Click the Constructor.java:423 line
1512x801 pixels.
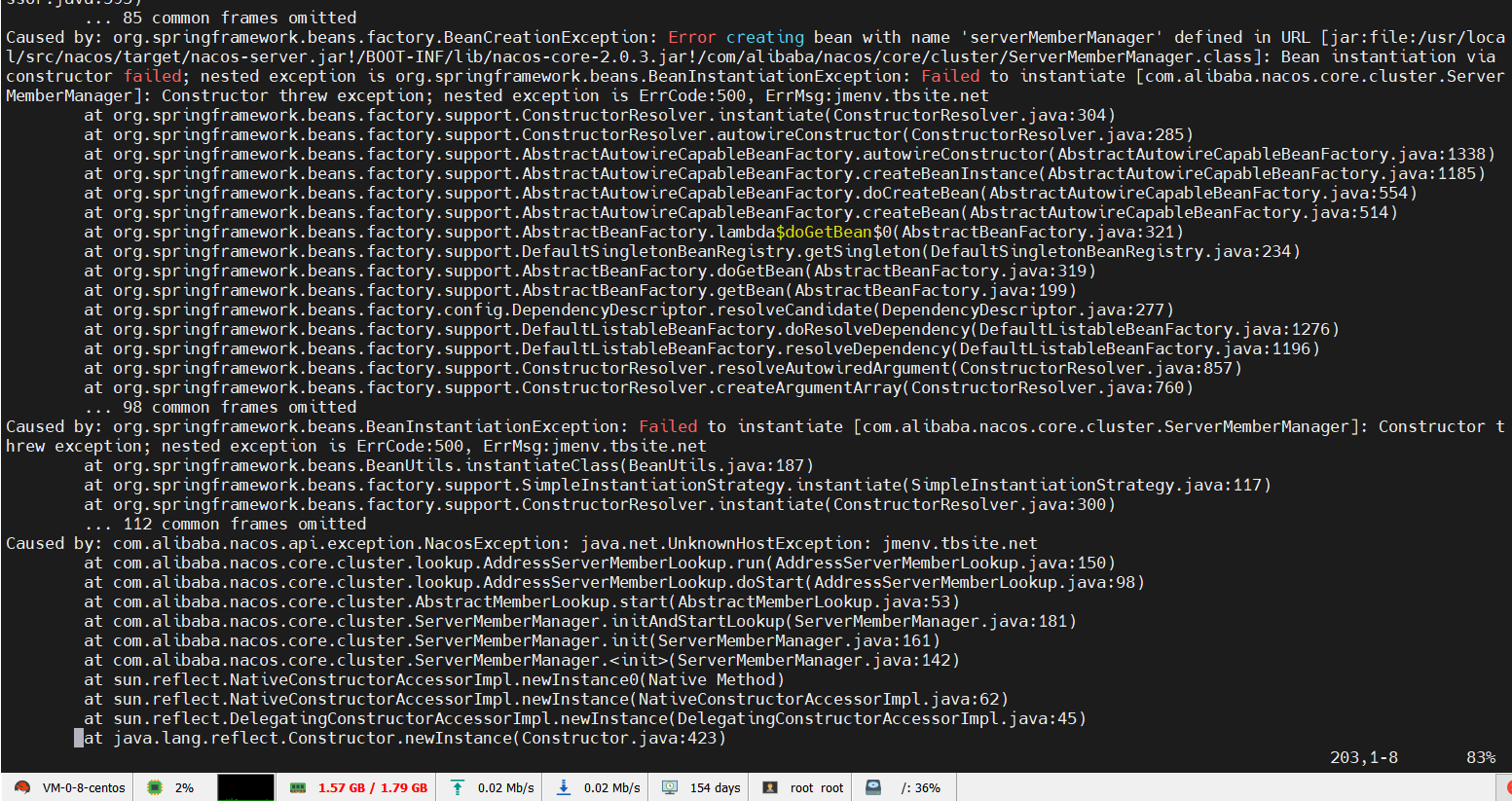pyautogui.click(x=405, y=738)
